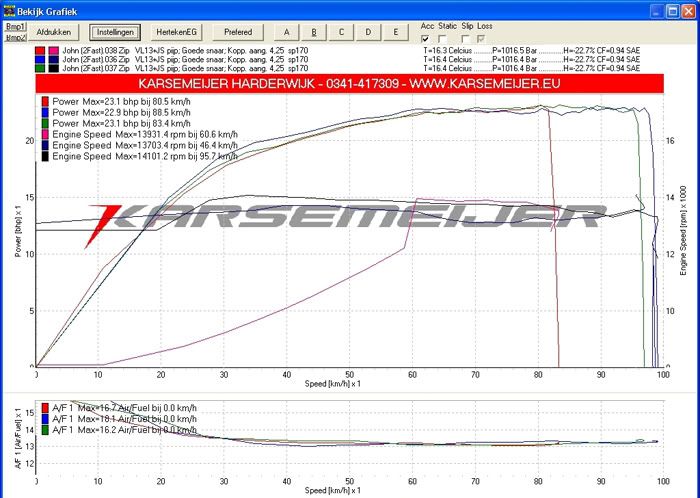
Task: Click the Karsemeijer Harderwijk red banner
Action: pos(350,84)
